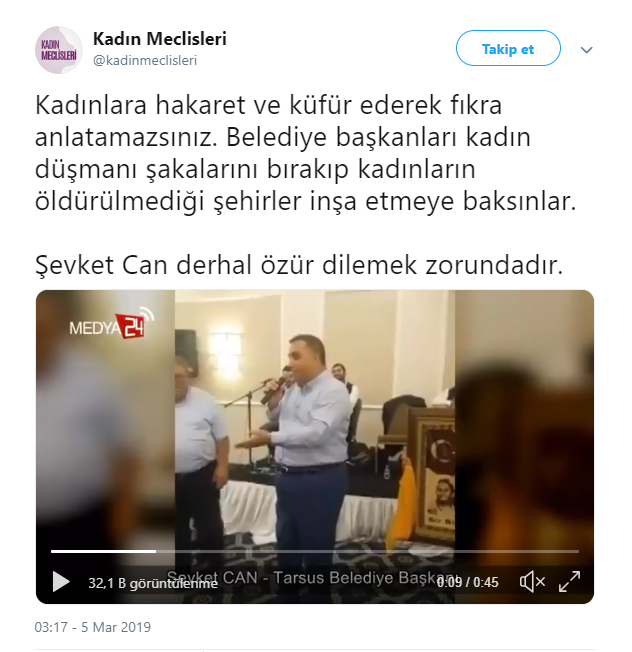Click the played white portion of the progress bar

pyautogui.click(x=104, y=551)
